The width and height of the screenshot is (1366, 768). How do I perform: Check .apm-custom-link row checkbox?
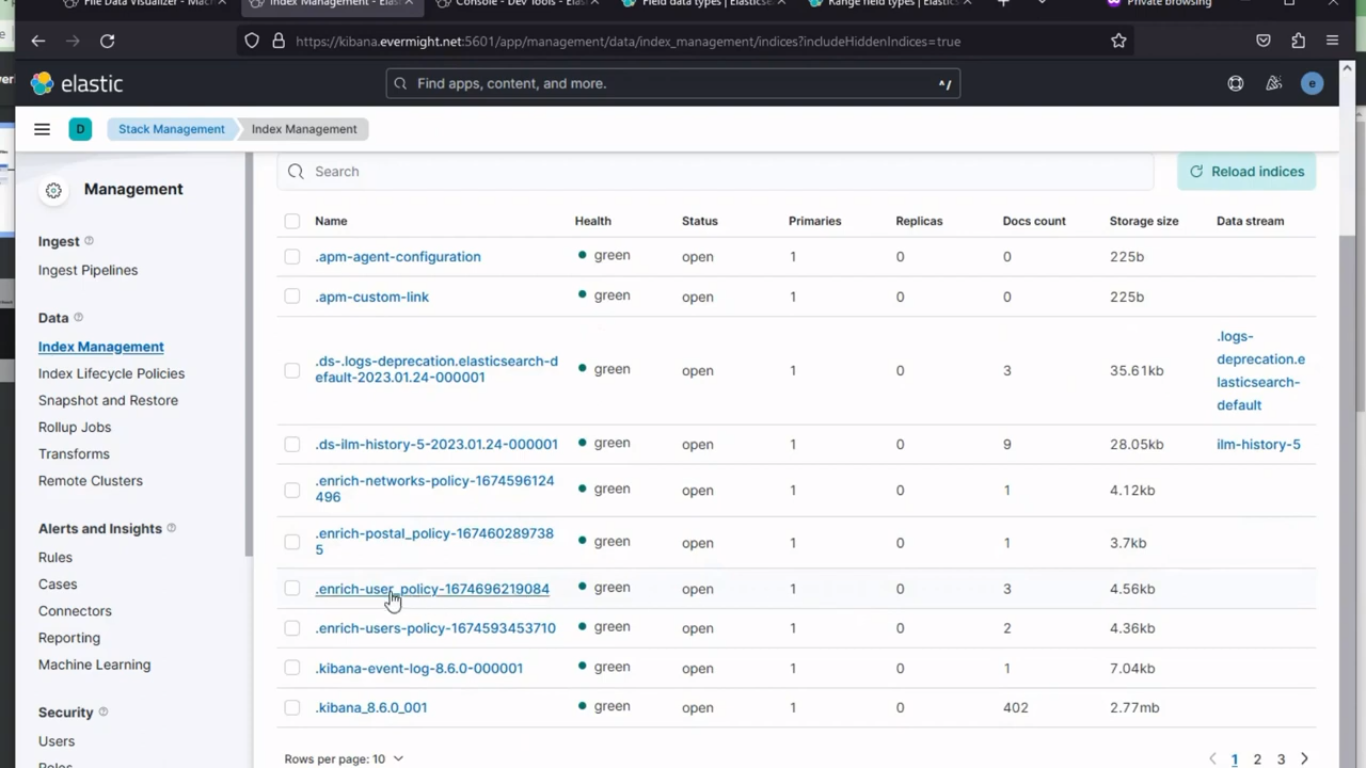coord(292,296)
